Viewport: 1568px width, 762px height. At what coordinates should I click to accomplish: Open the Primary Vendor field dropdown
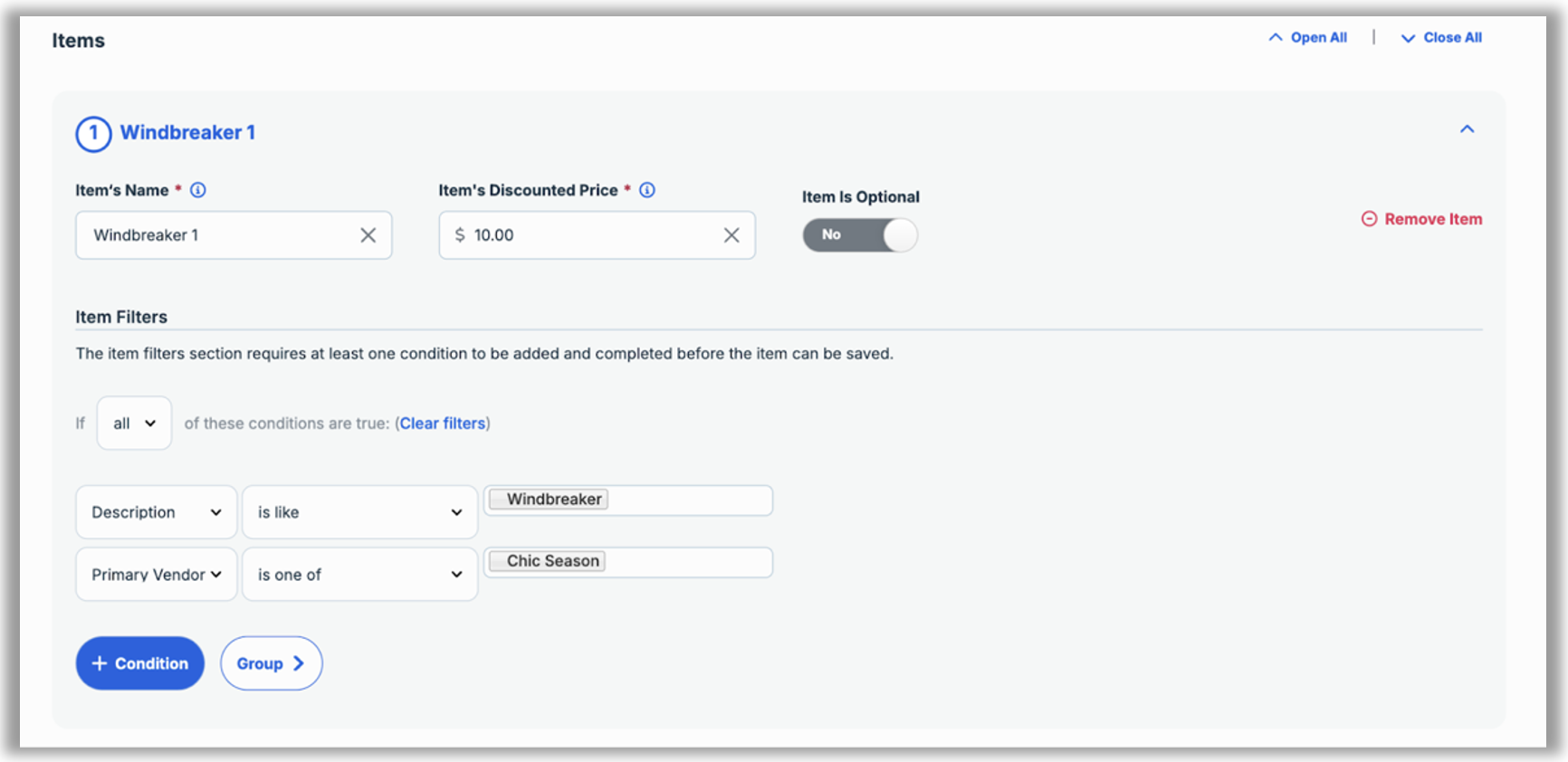(157, 575)
